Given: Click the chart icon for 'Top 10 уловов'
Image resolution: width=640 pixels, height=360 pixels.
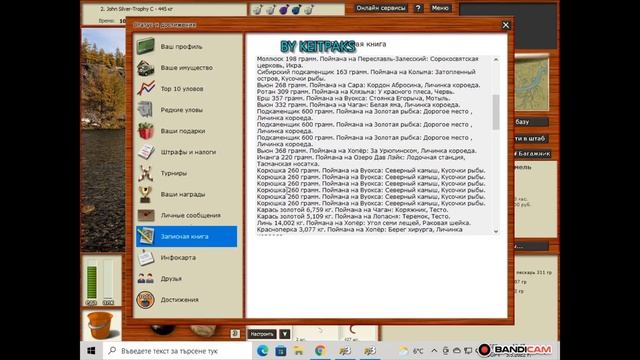Looking at the screenshot, I should pyautogui.click(x=145, y=89).
